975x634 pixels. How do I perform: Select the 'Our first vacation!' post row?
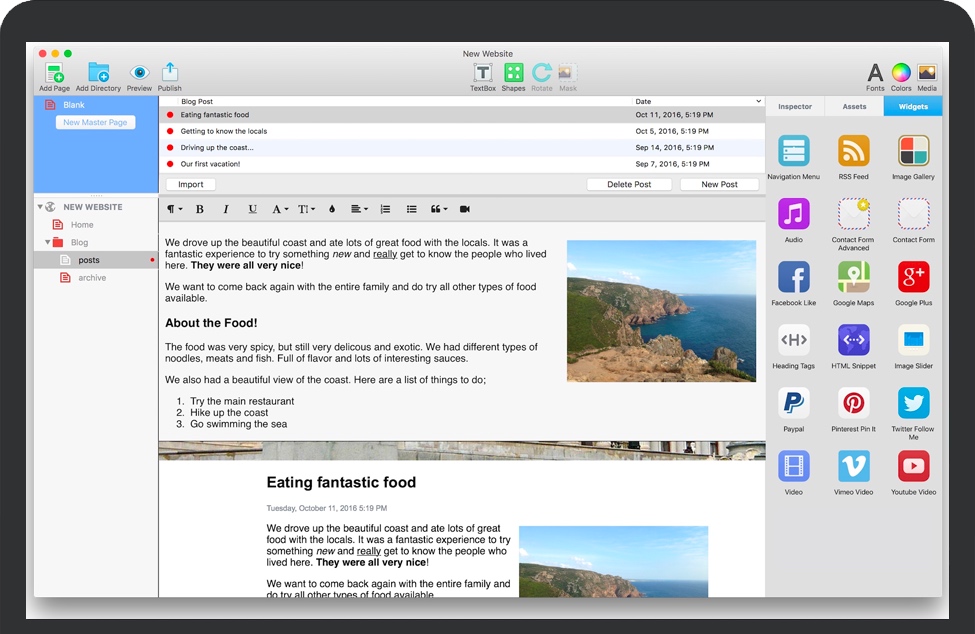pyautogui.click(x=400, y=164)
